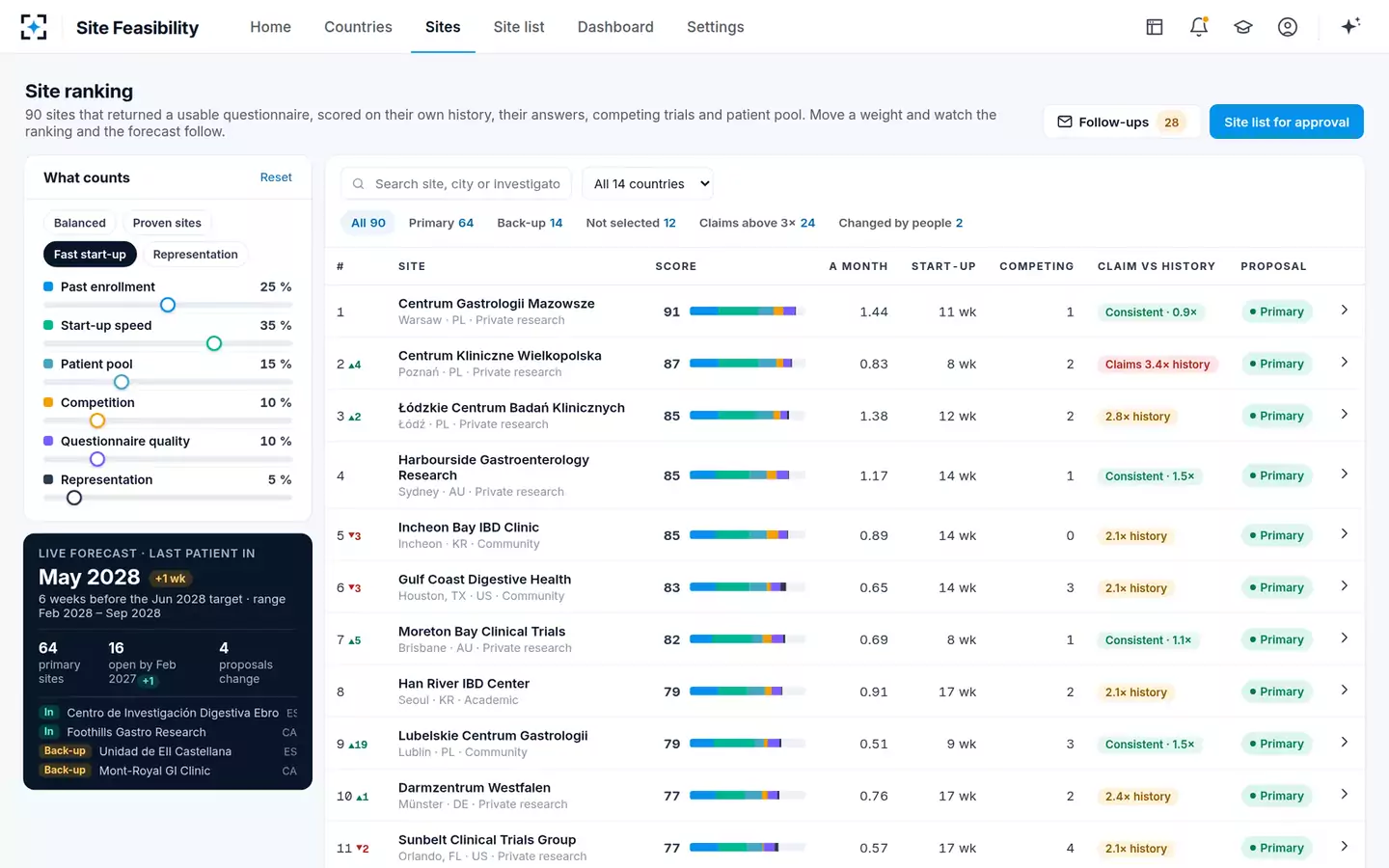The width and height of the screenshot is (1389, 868).
Task: Click the A Month column header
Action: point(858,266)
